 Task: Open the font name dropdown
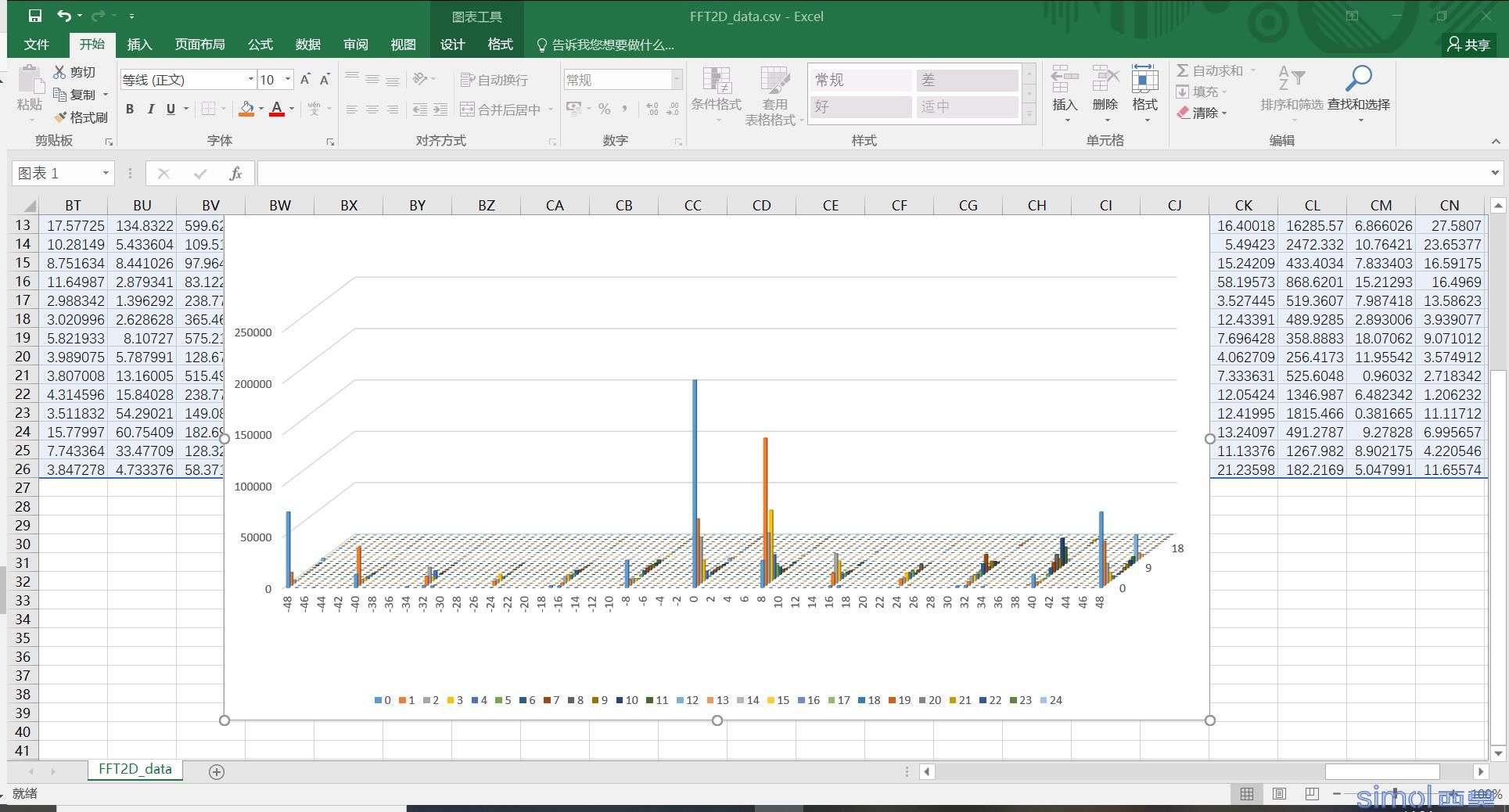click(x=251, y=80)
